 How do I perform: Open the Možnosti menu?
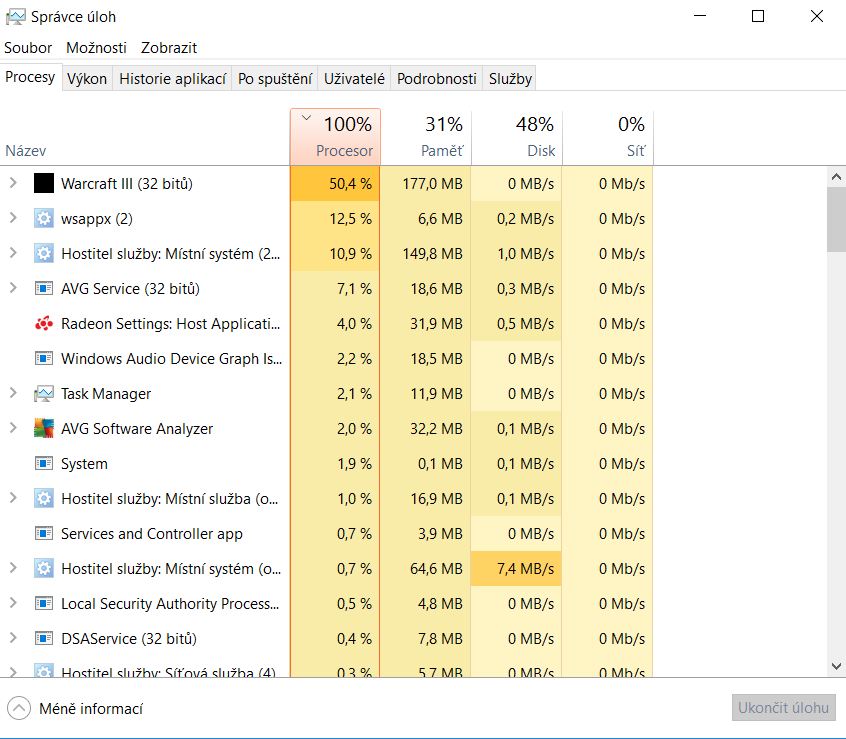click(x=96, y=48)
